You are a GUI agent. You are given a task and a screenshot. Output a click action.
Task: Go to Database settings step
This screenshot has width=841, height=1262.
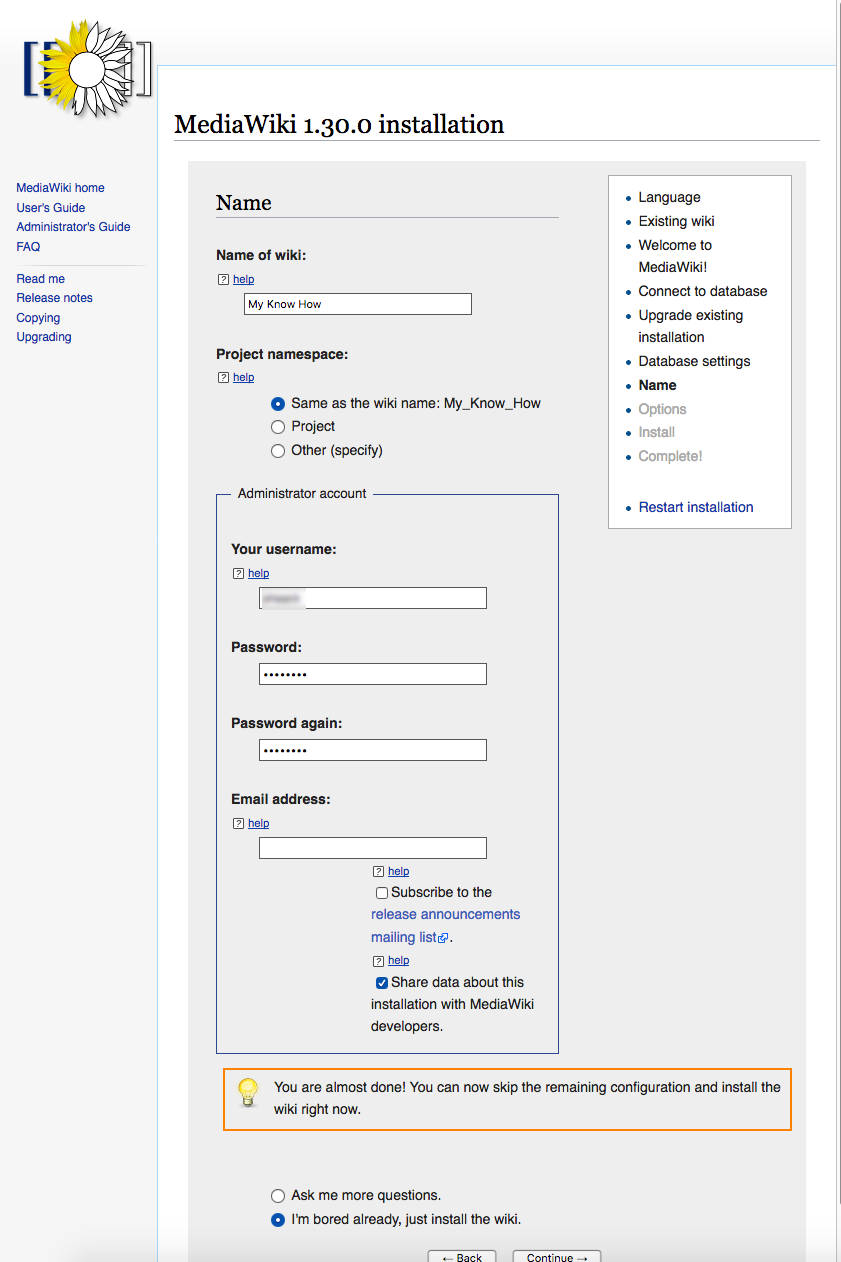tap(694, 362)
